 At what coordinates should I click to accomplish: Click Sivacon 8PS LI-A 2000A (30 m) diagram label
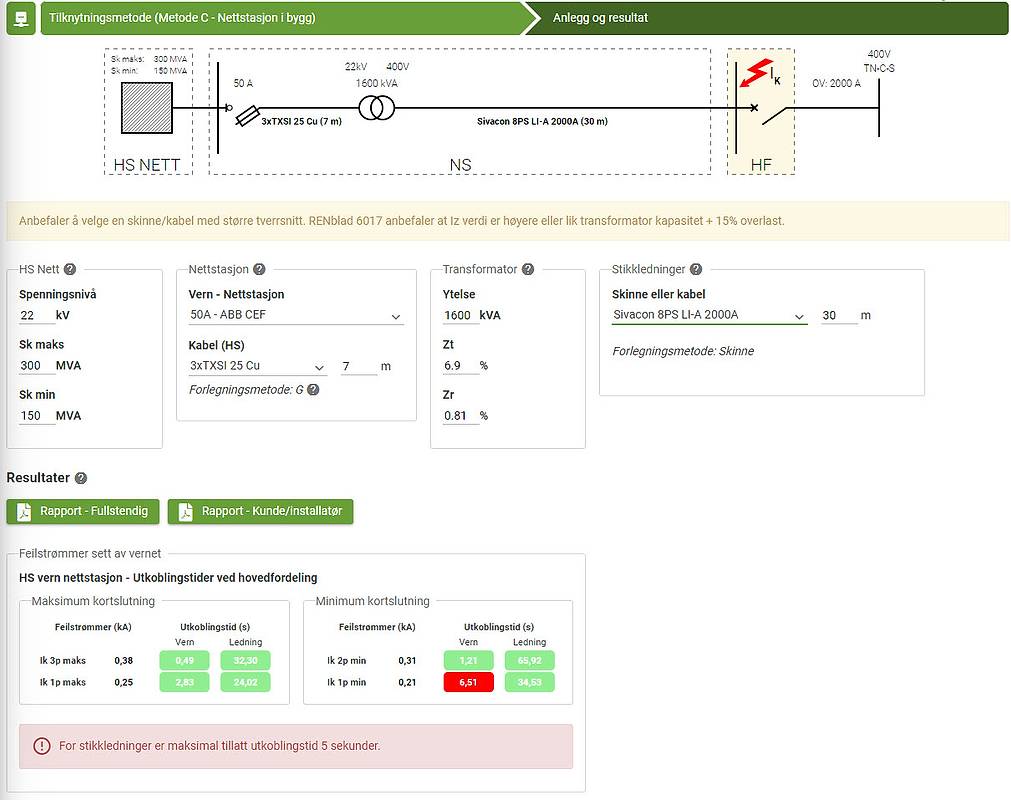point(542,121)
